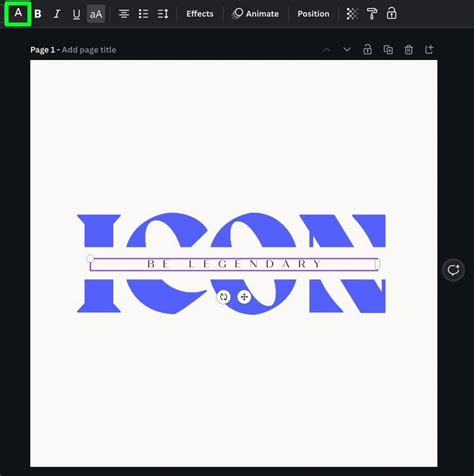Move page down with chevron arrow
This screenshot has width=474, height=476.
[x=347, y=50]
